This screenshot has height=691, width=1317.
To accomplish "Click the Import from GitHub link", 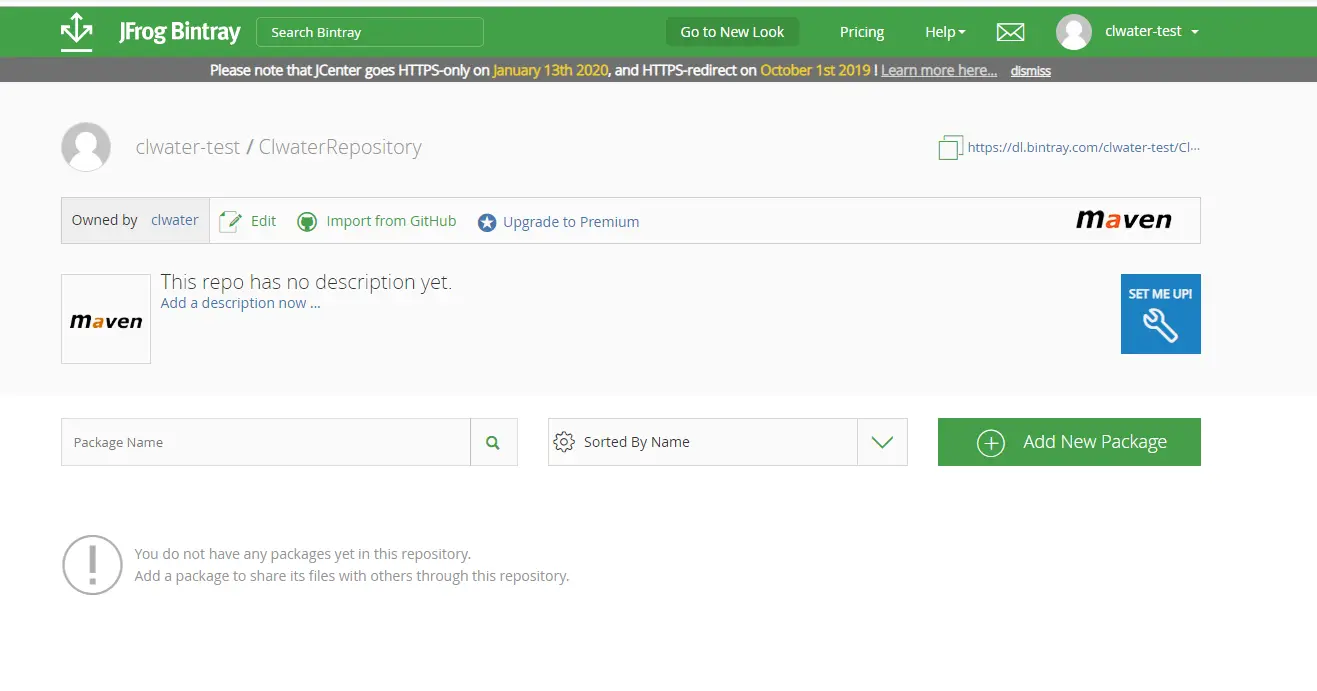I will click(391, 221).
